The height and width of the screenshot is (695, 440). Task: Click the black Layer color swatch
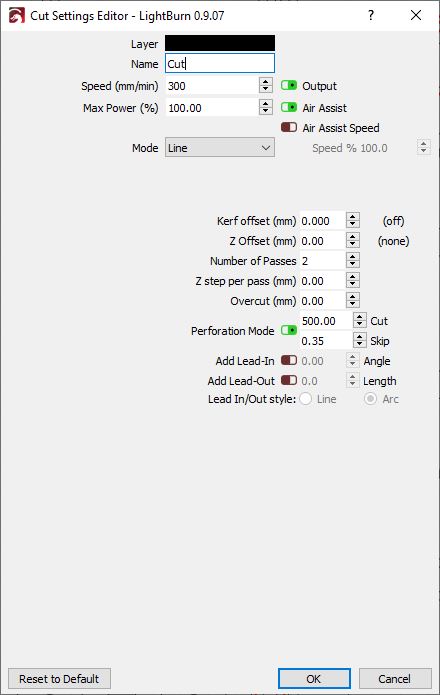[x=220, y=43]
